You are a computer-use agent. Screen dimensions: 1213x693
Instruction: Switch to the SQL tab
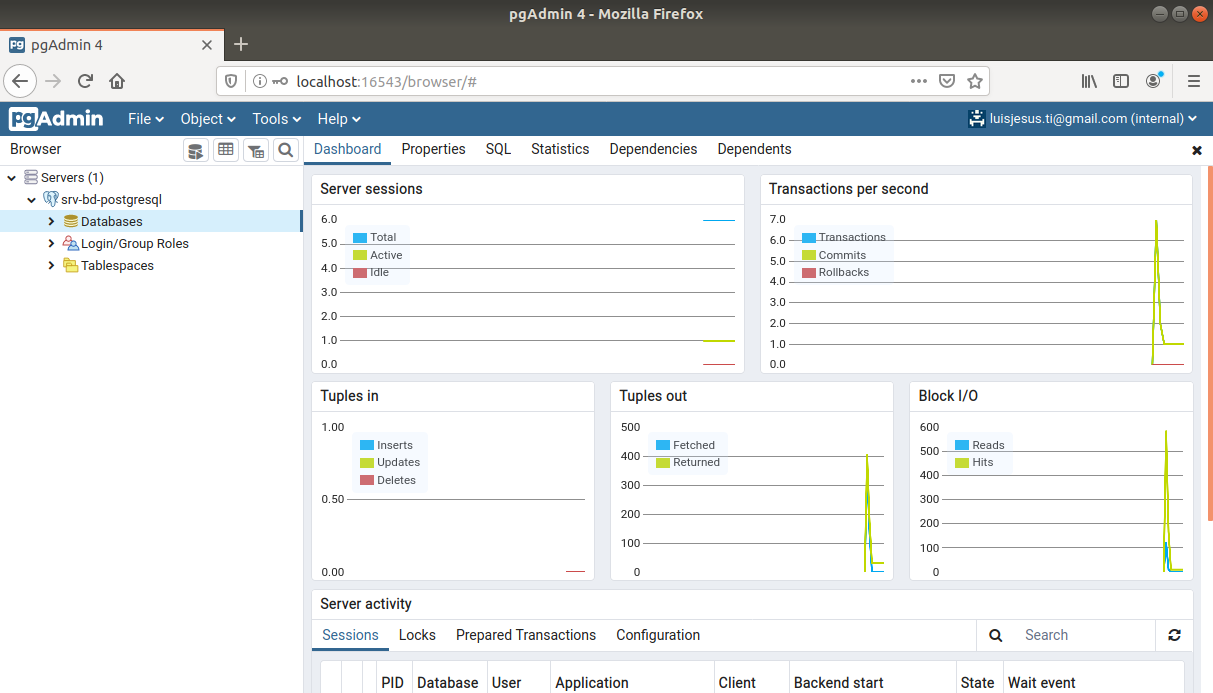pyautogui.click(x=498, y=149)
